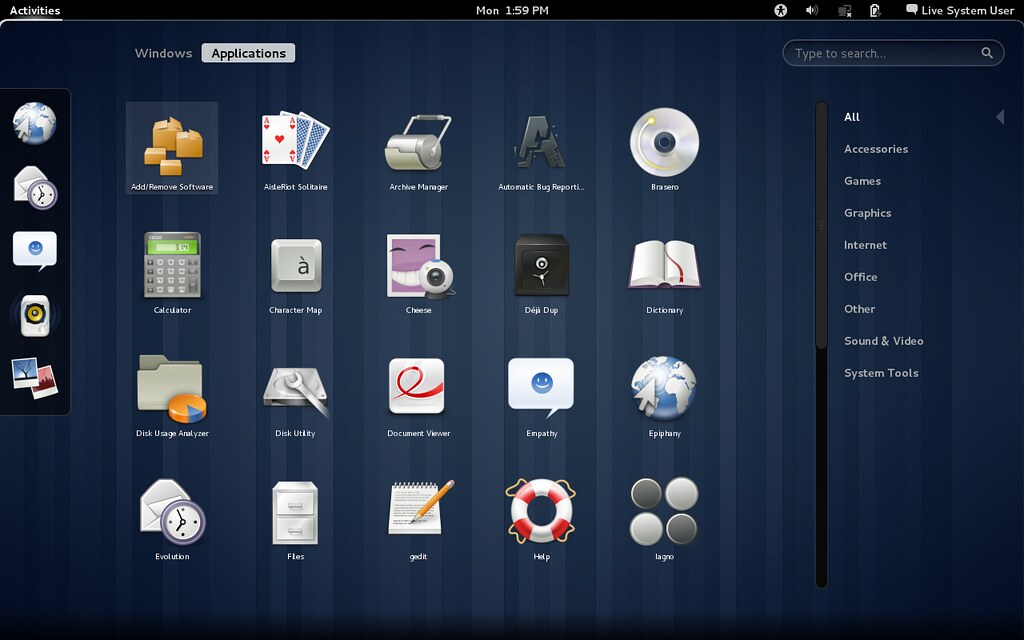The width and height of the screenshot is (1024, 640).
Task: Launch the Brasero disc burner
Action: pyautogui.click(x=664, y=144)
